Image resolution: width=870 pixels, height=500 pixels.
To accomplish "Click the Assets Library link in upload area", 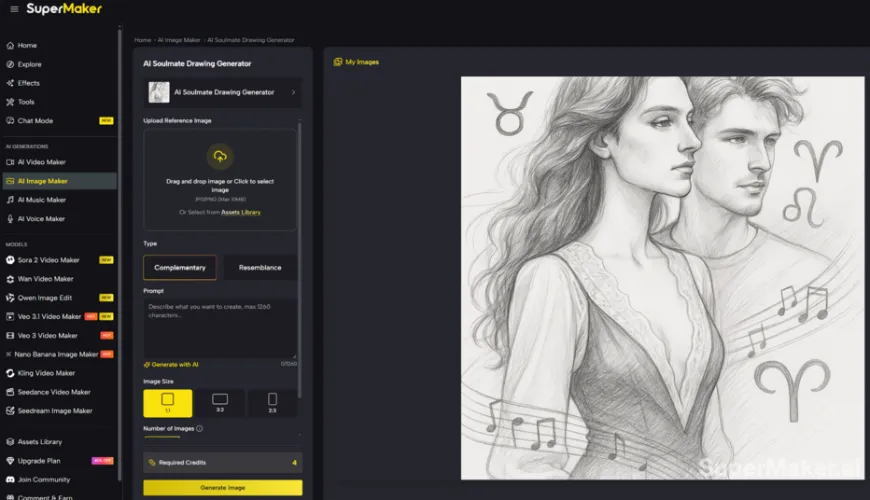I will pos(241,212).
